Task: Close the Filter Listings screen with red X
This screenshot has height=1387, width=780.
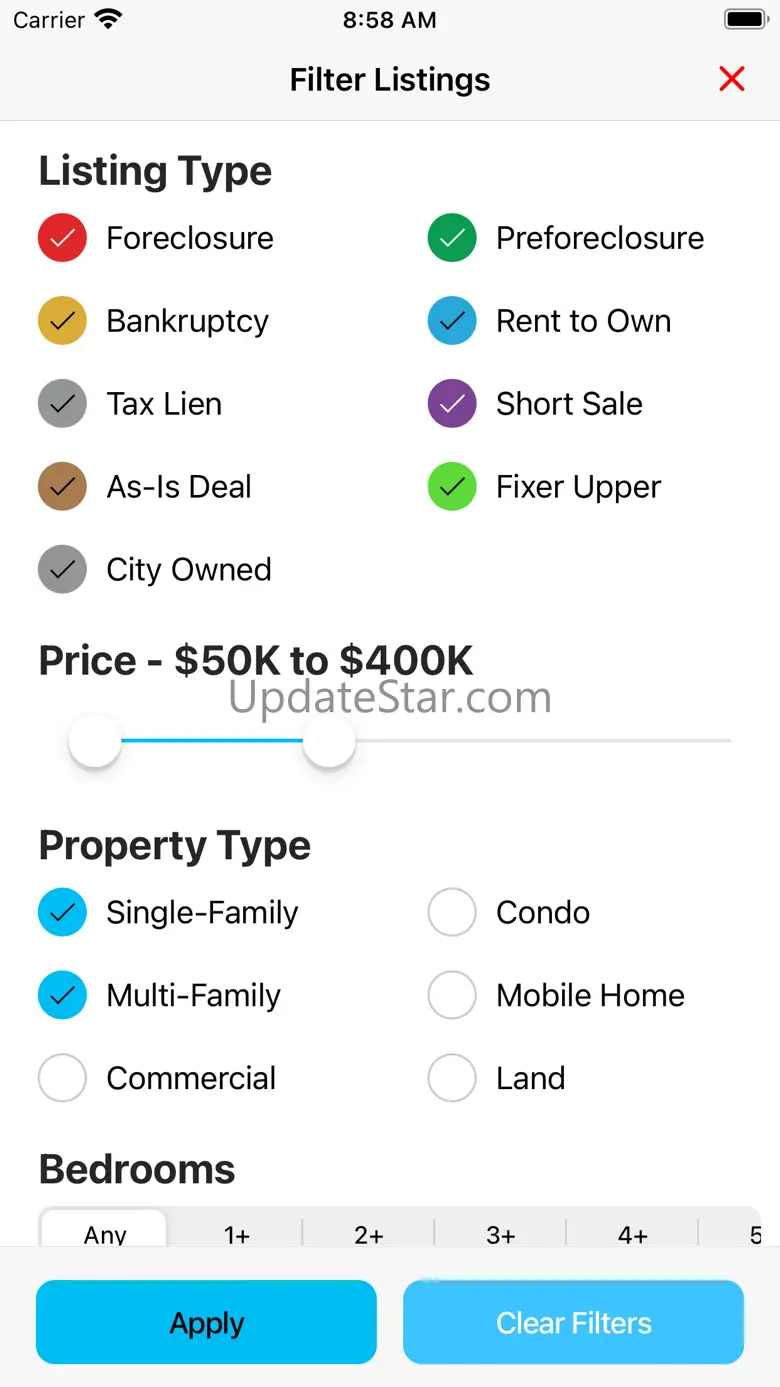Action: [x=732, y=79]
